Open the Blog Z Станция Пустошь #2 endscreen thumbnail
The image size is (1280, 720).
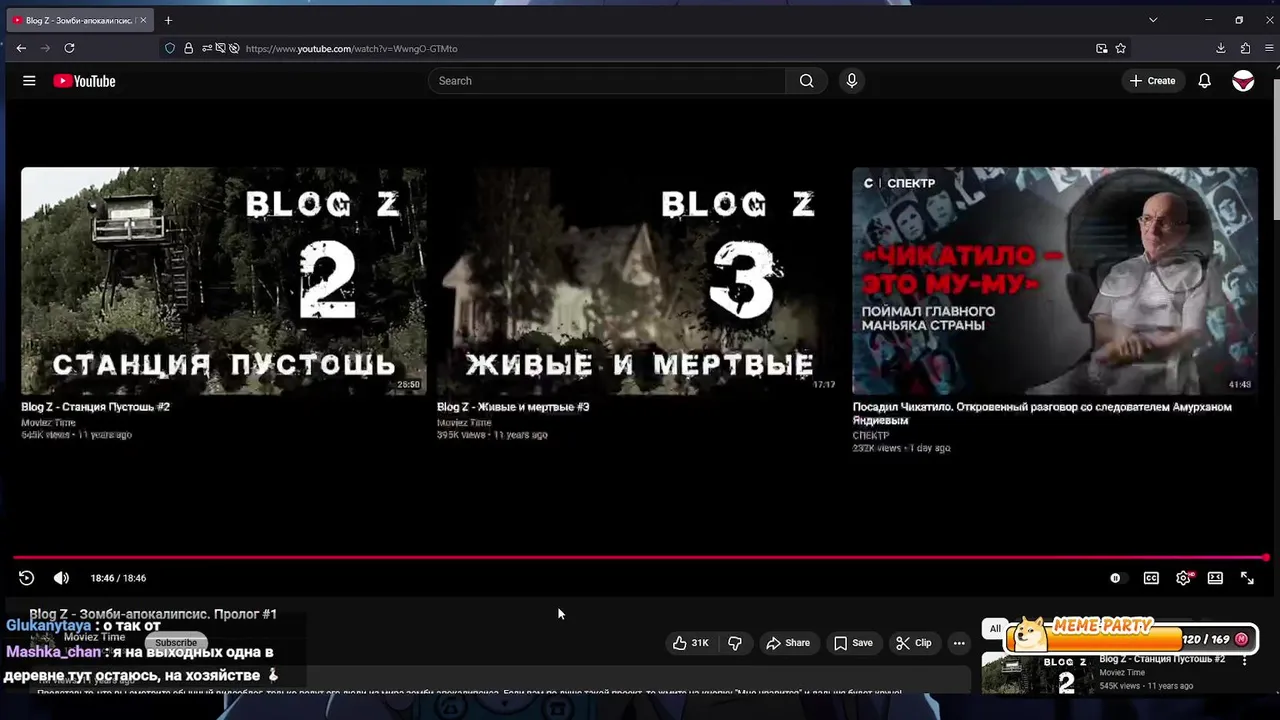click(x=224, y=281)
